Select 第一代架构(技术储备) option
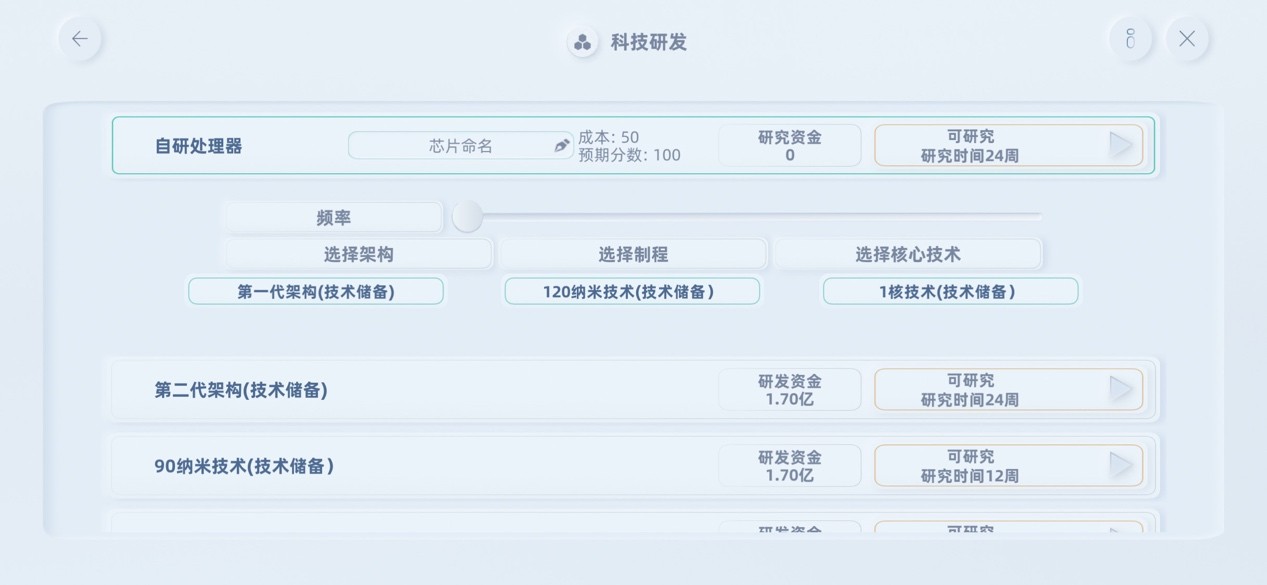Image resolution: width=1267 pixels, height=585 pixels. [x=316, y=291]
